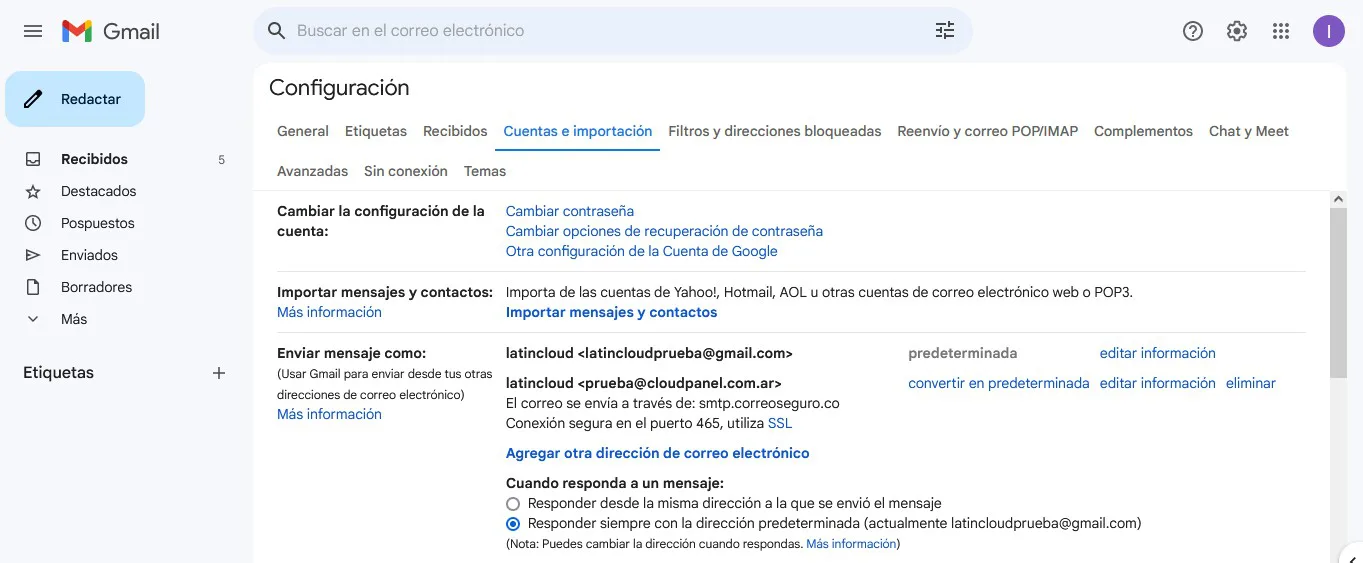Open the account profile avatar
This screenshot has width=1363, height=563.
pos(1328,31)
